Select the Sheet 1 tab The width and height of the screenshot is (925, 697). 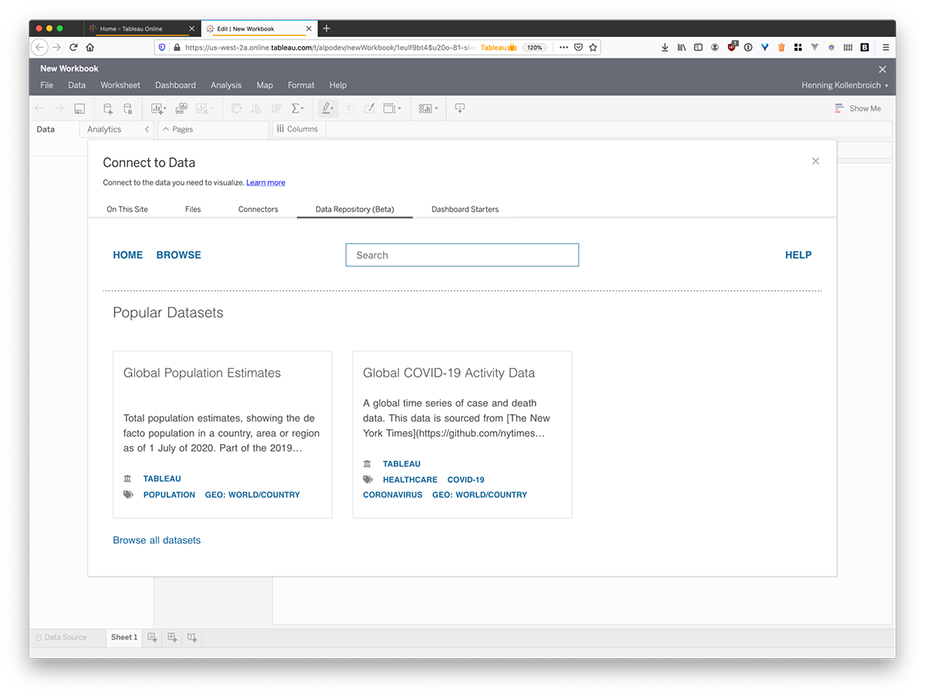pyautogui.click(x=124, y=637)
